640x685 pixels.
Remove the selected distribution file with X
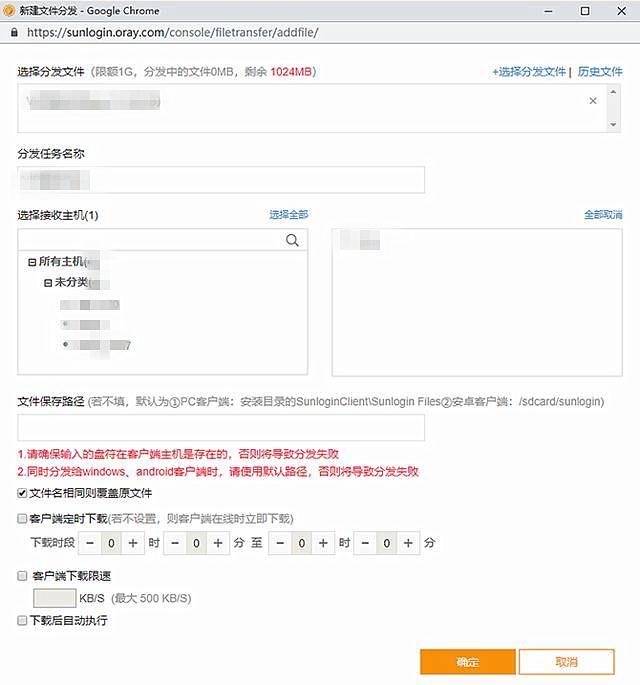pyautogui.click(x=593, y=101)
